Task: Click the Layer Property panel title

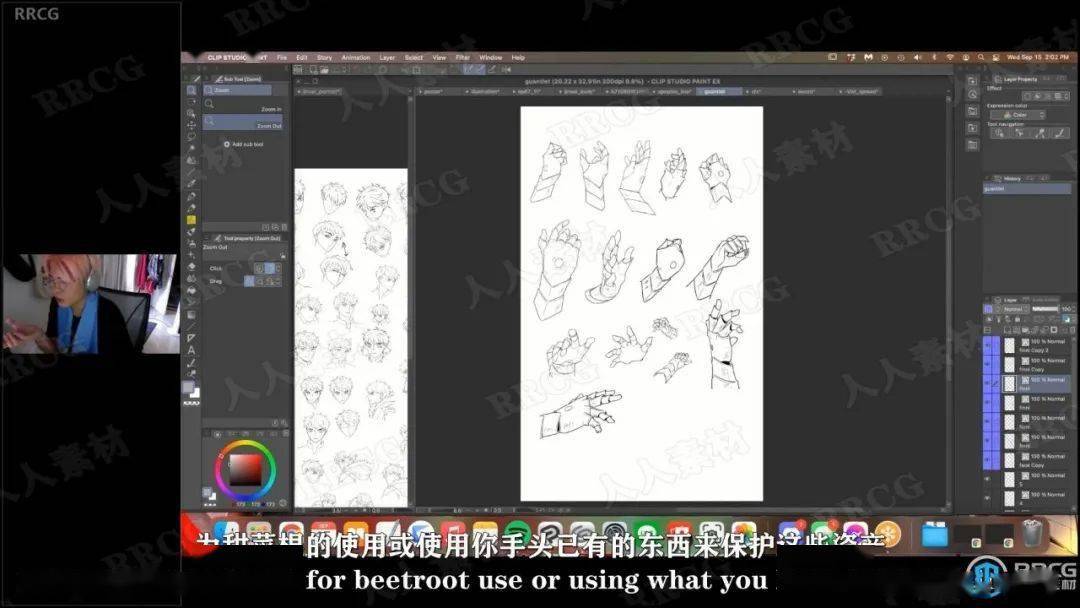Action: point(1020,80)
